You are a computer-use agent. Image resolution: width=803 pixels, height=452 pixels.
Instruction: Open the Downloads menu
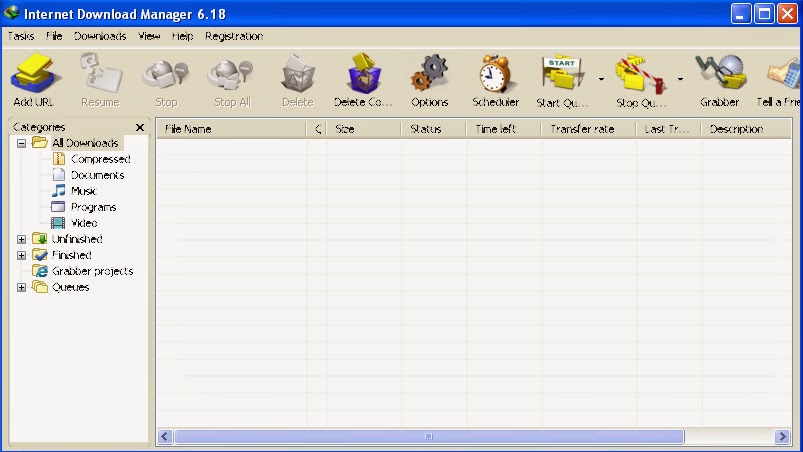[100, 36]
